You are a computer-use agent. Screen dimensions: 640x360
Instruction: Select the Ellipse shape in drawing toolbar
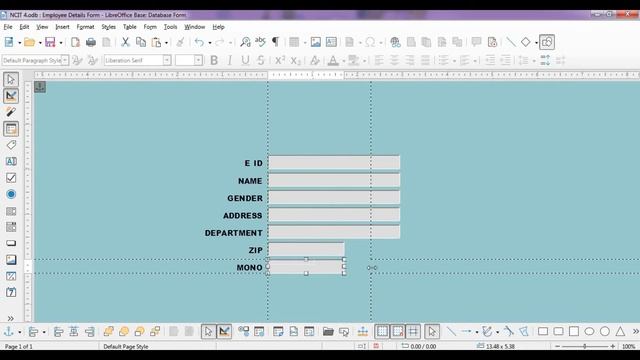click(x=589, y=331)
